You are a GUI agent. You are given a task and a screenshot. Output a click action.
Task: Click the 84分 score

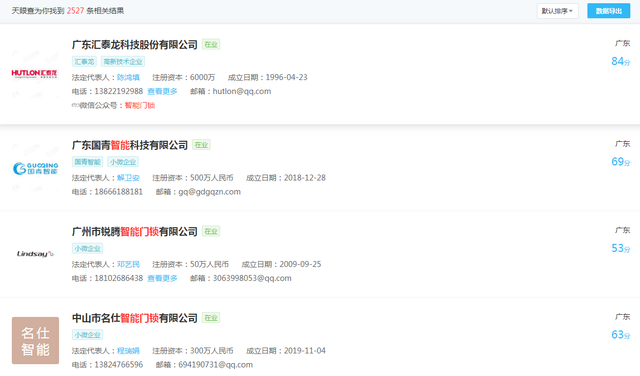620,62
